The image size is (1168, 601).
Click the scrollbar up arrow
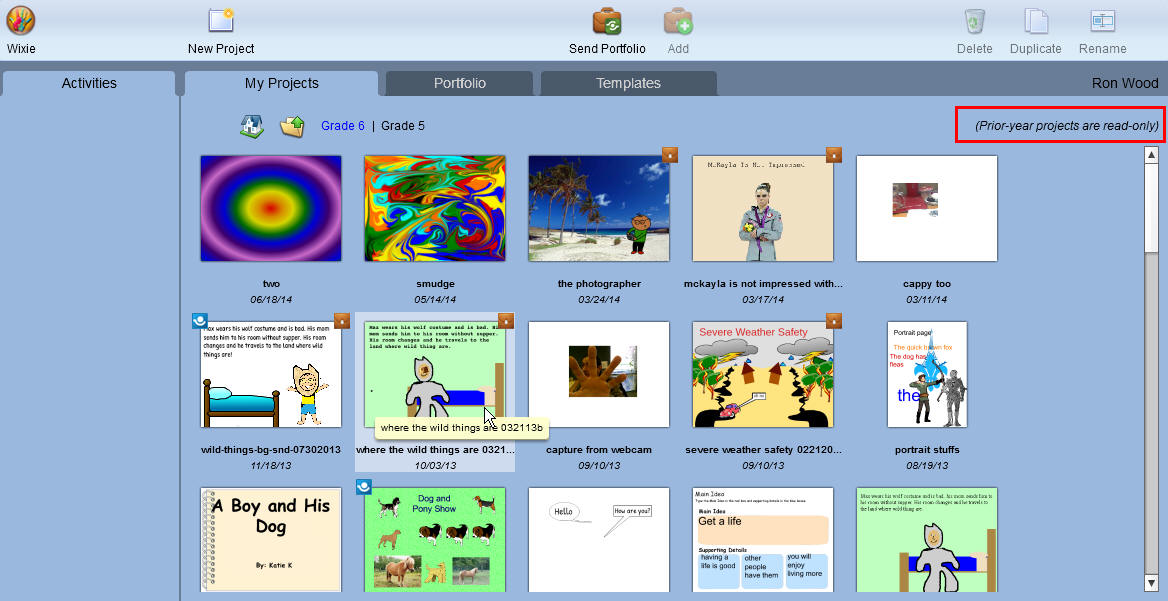1151,155
